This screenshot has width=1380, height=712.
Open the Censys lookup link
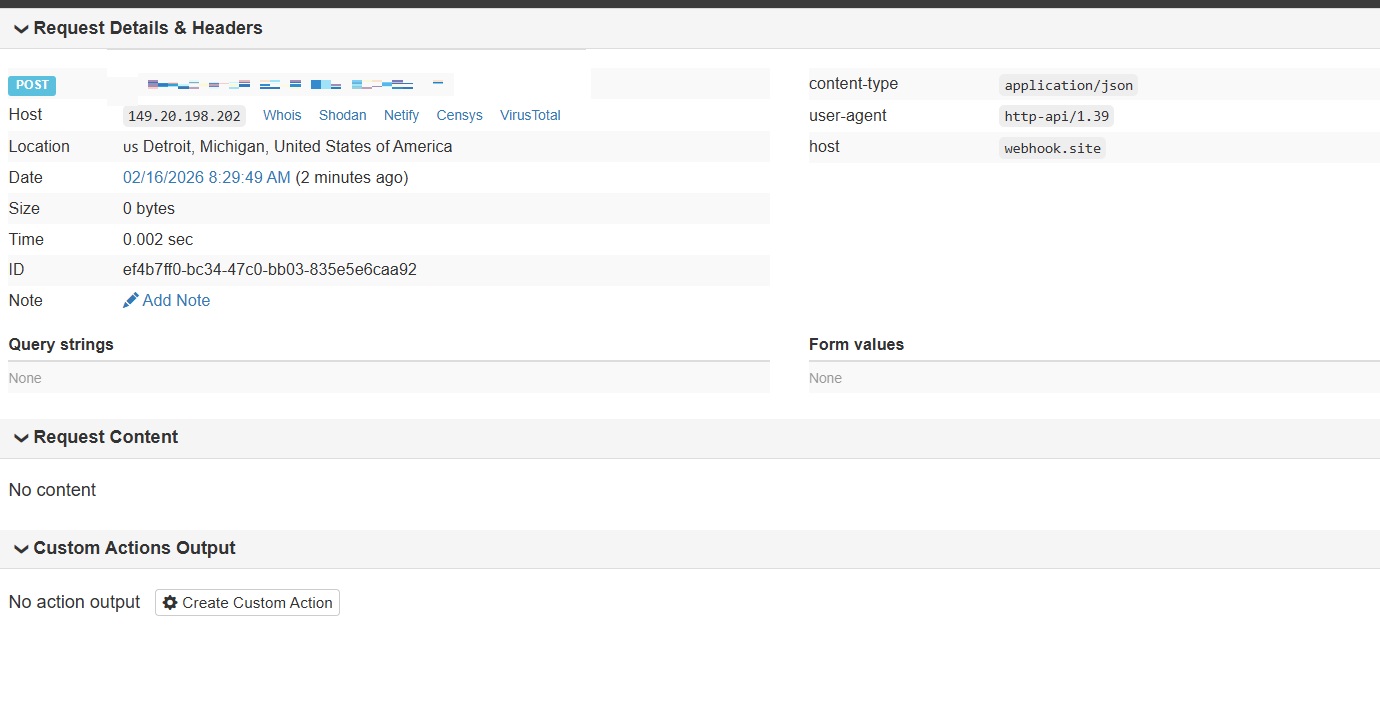pos(459,115)
